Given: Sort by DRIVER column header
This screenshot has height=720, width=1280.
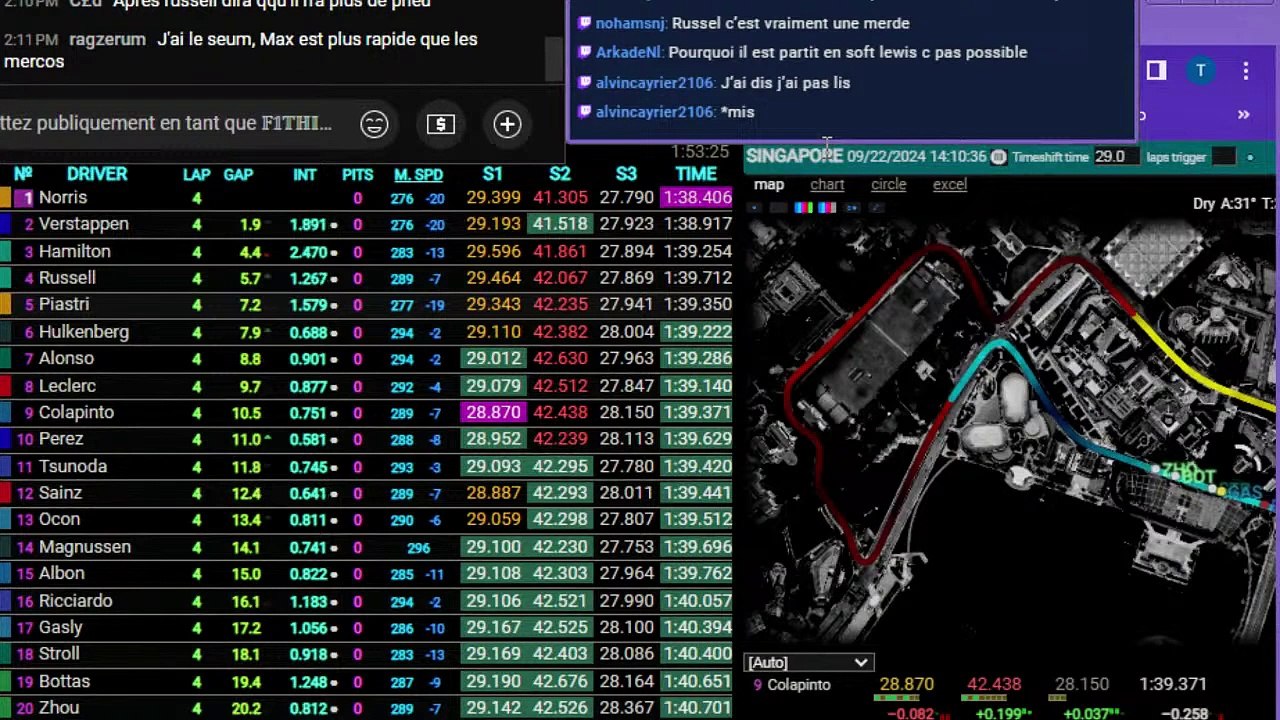Looking at the screenshot, I should (97, 174).
